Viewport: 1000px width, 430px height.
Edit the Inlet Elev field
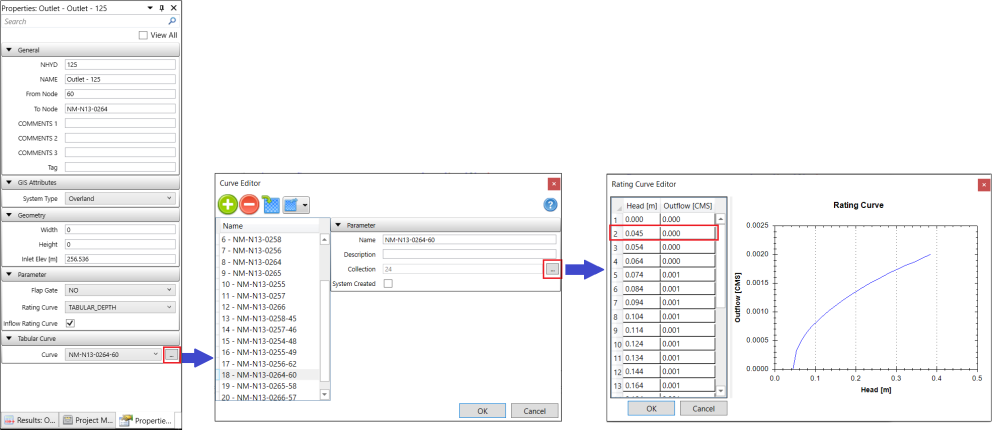click(120, 259)
